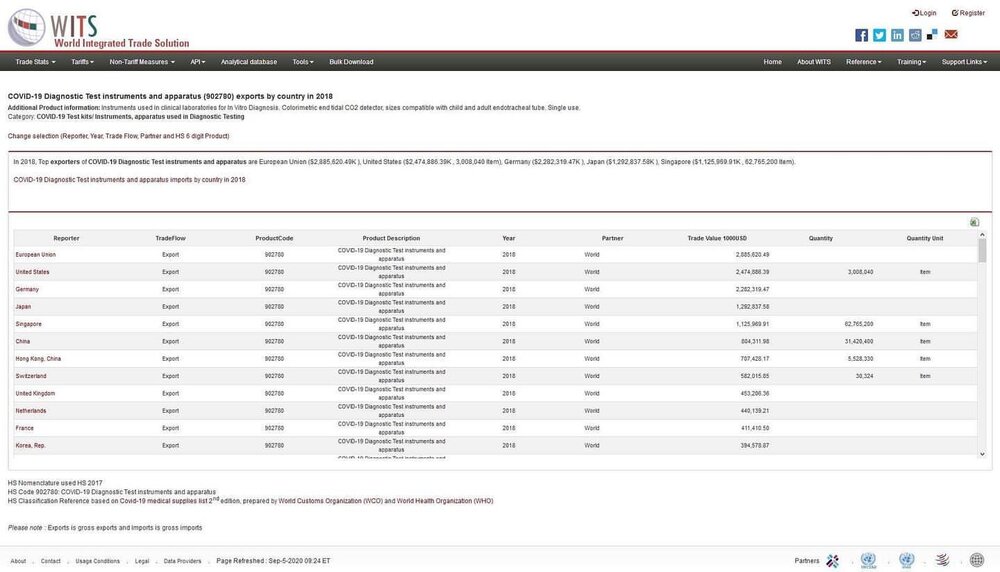Open Analytical database menu item
Screen dimensions: 1000x572
tap(249, 62)
